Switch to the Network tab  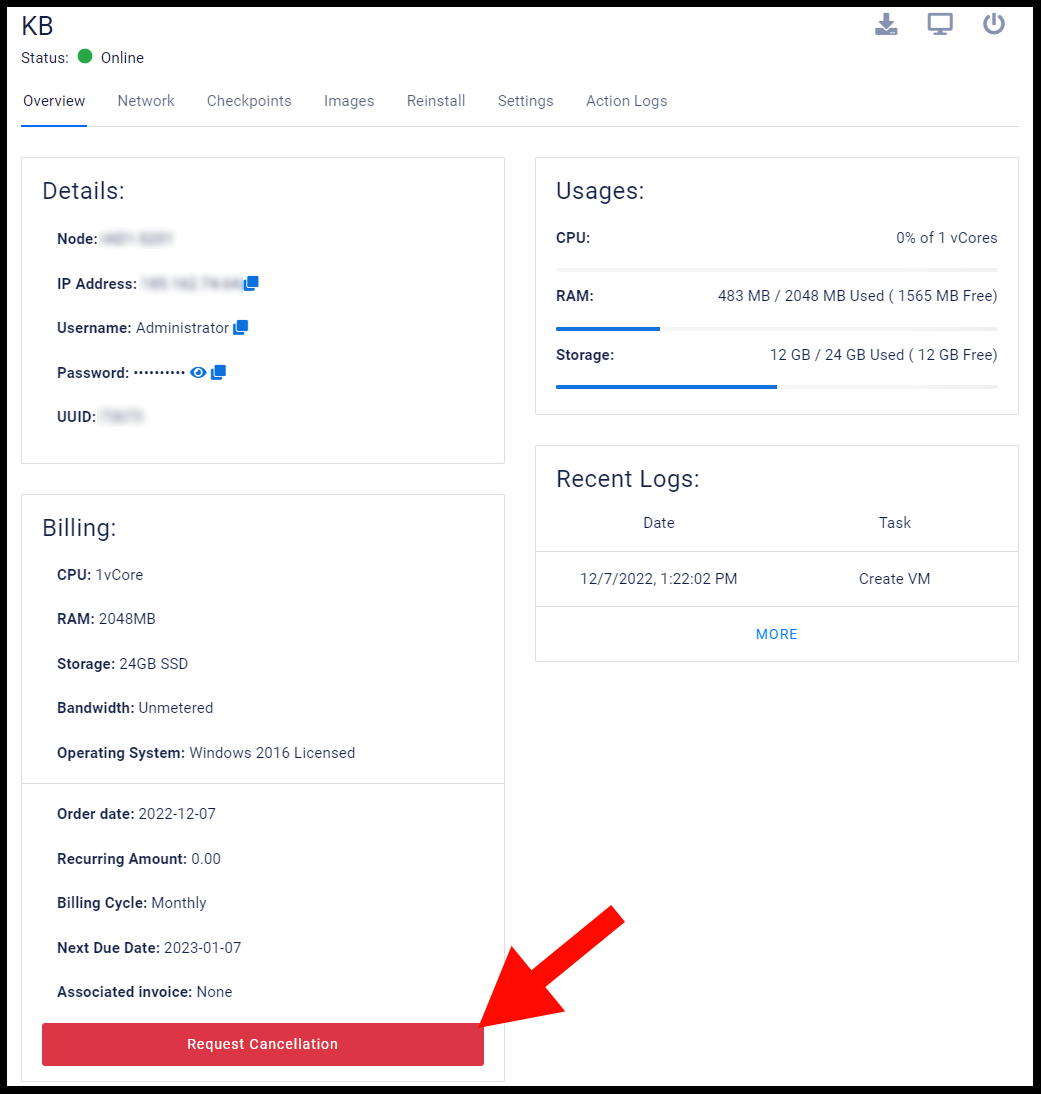146,101
